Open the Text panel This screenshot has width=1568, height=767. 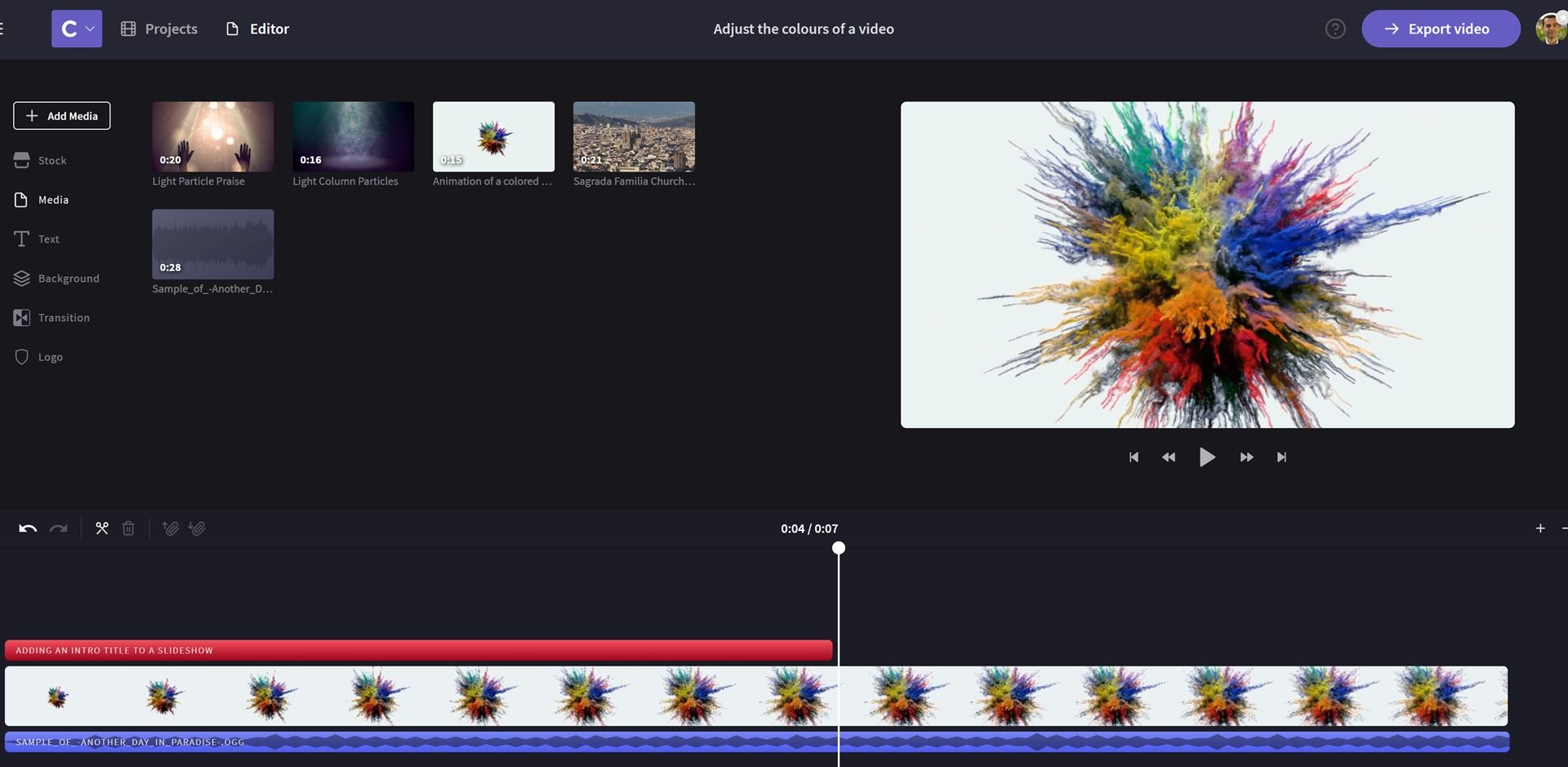pyautogui.click(x=48, y=239)
